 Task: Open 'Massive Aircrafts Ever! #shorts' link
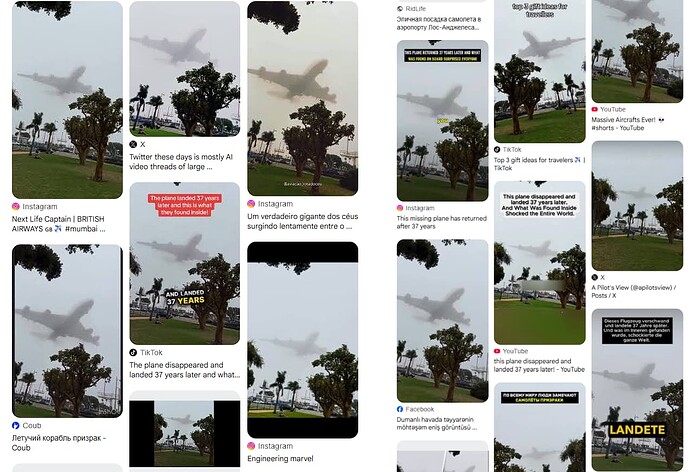click(x=628, y=124)
